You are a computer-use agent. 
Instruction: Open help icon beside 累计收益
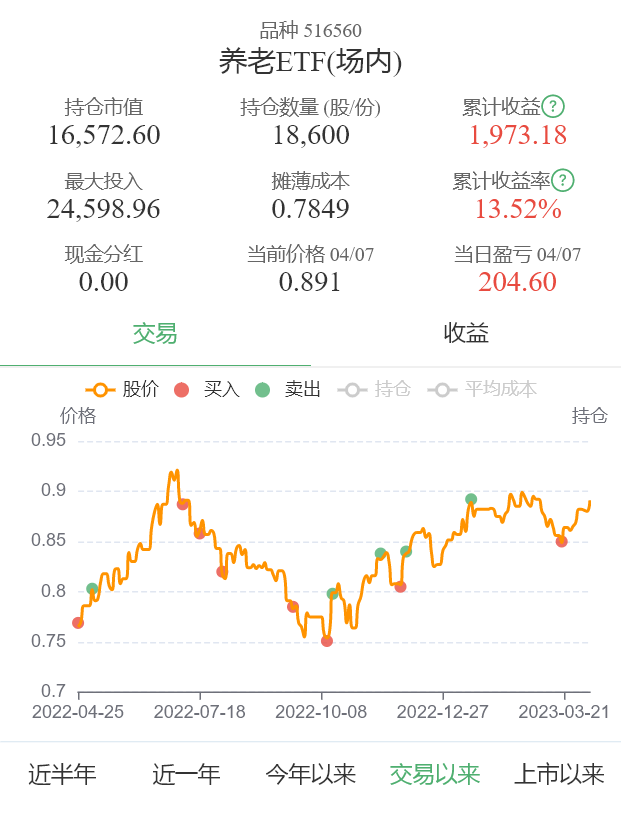pos(553,106)
